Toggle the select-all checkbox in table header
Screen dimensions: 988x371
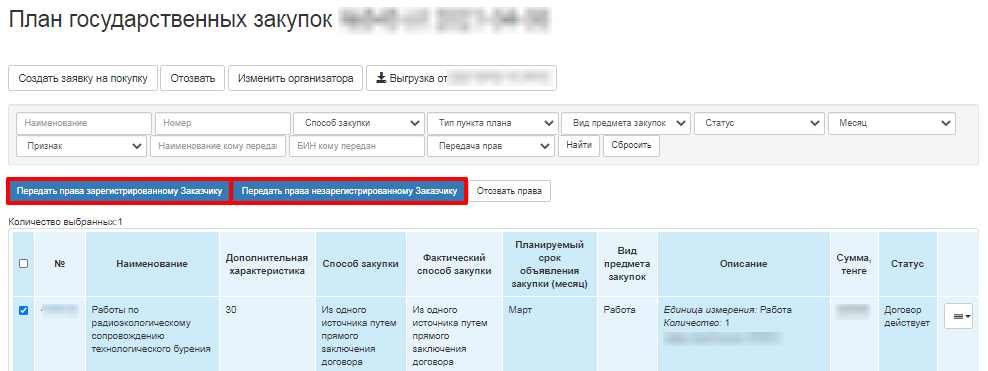(23, 264)
